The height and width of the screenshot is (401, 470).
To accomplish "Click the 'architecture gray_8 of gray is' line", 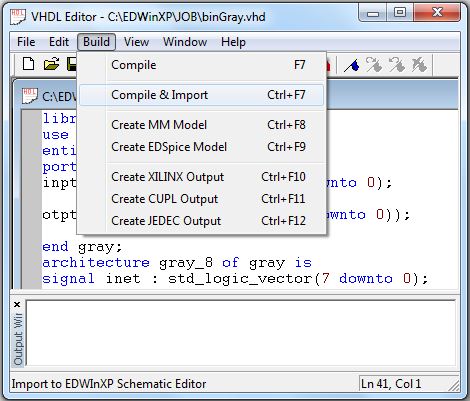I will pyautogui.click(x=177, y=263).
